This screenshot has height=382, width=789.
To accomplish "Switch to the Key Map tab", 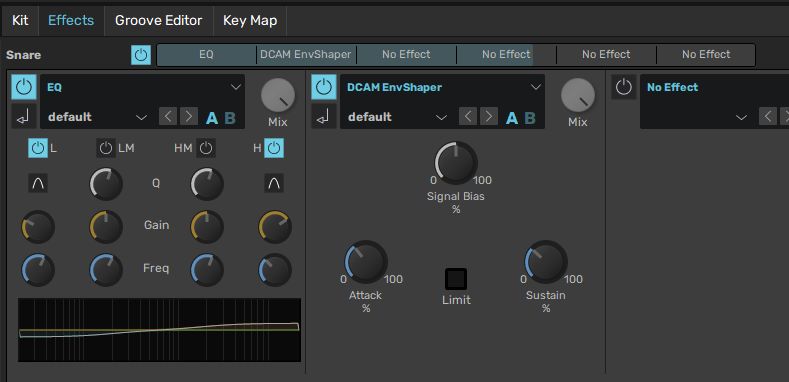I will tap(250, 21).
